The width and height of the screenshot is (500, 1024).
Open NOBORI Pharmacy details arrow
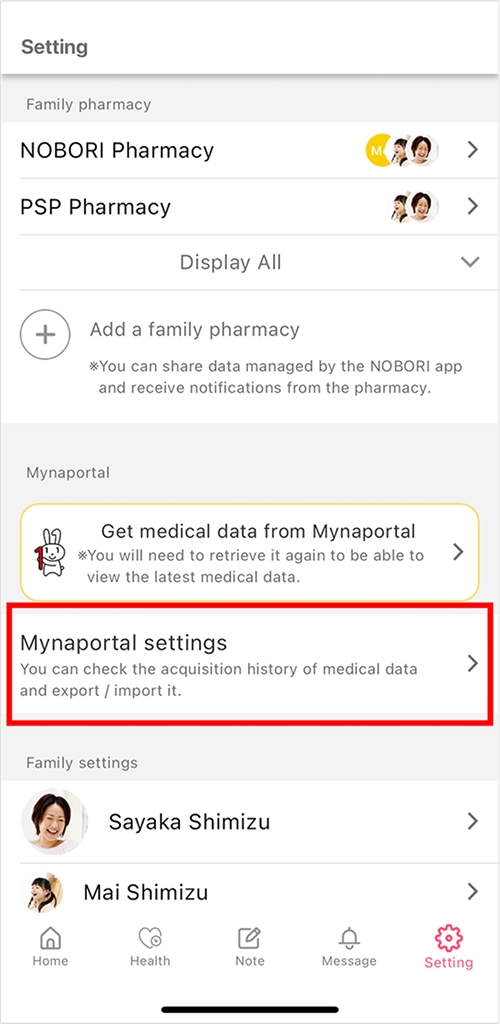click(473, 150)
